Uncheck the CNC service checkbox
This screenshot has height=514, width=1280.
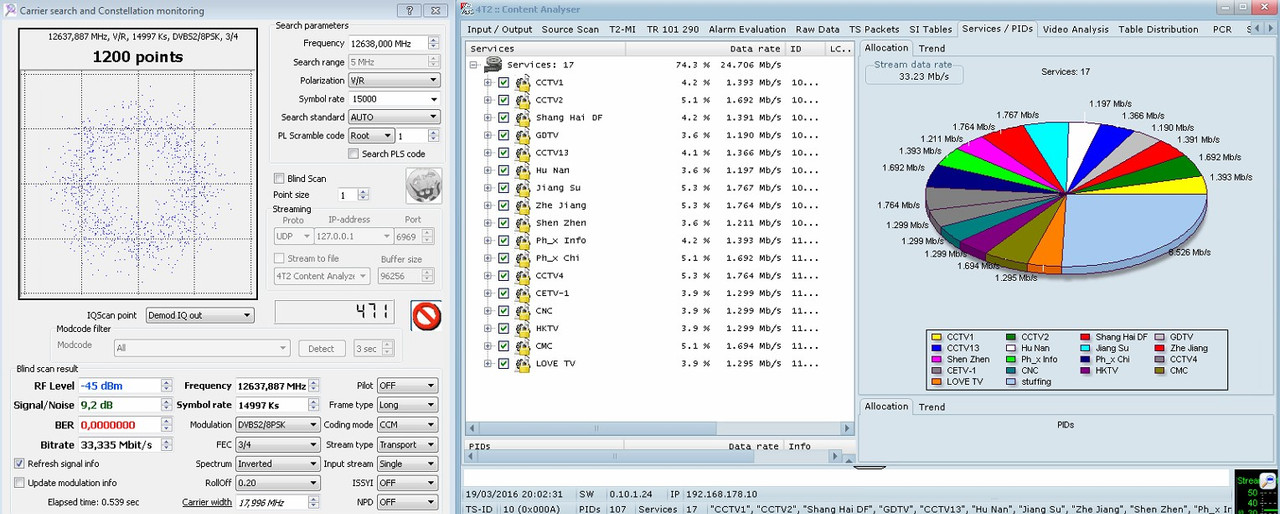(504, 311)
